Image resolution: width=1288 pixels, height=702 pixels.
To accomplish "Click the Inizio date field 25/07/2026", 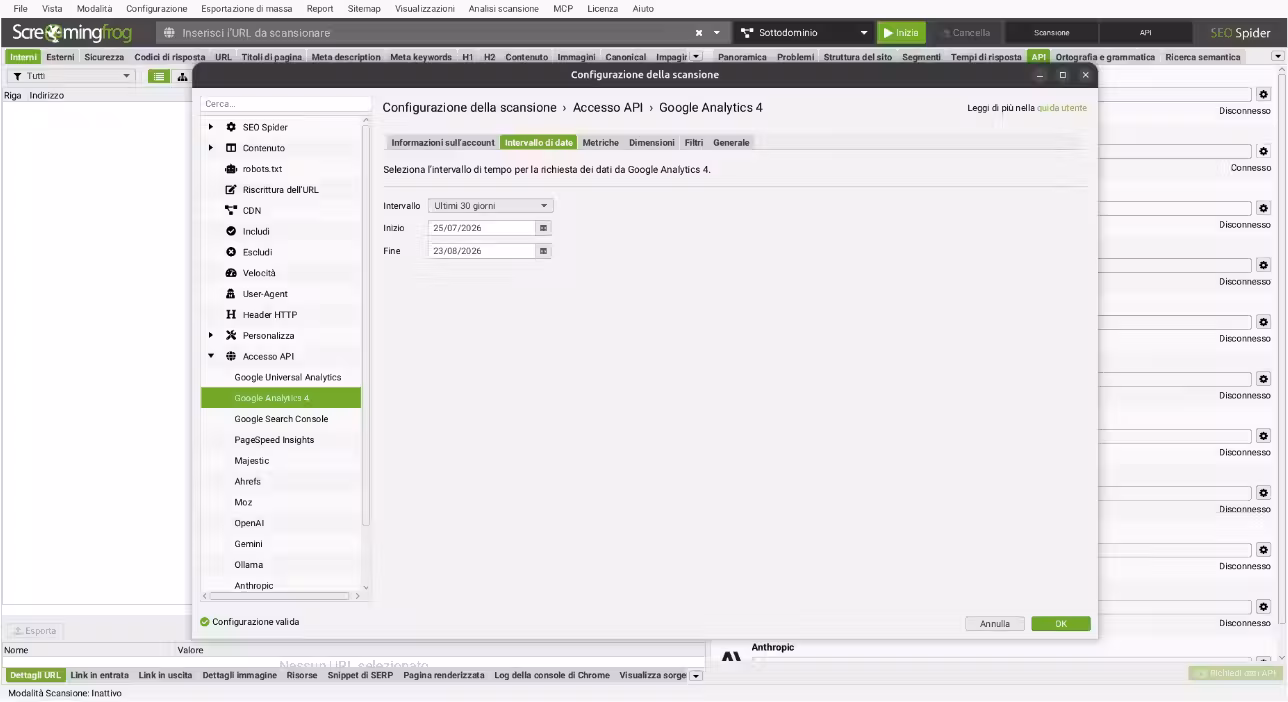I will 482,228.
